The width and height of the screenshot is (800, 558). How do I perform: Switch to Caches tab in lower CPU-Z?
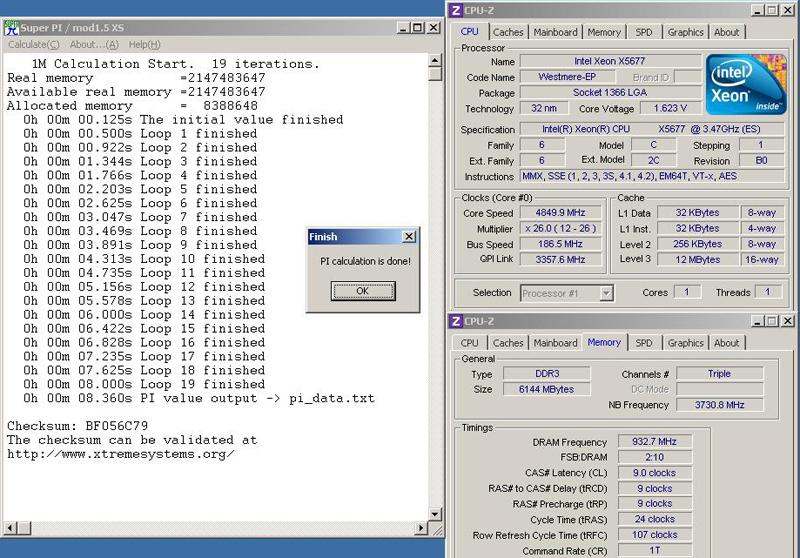pos(508,343)
